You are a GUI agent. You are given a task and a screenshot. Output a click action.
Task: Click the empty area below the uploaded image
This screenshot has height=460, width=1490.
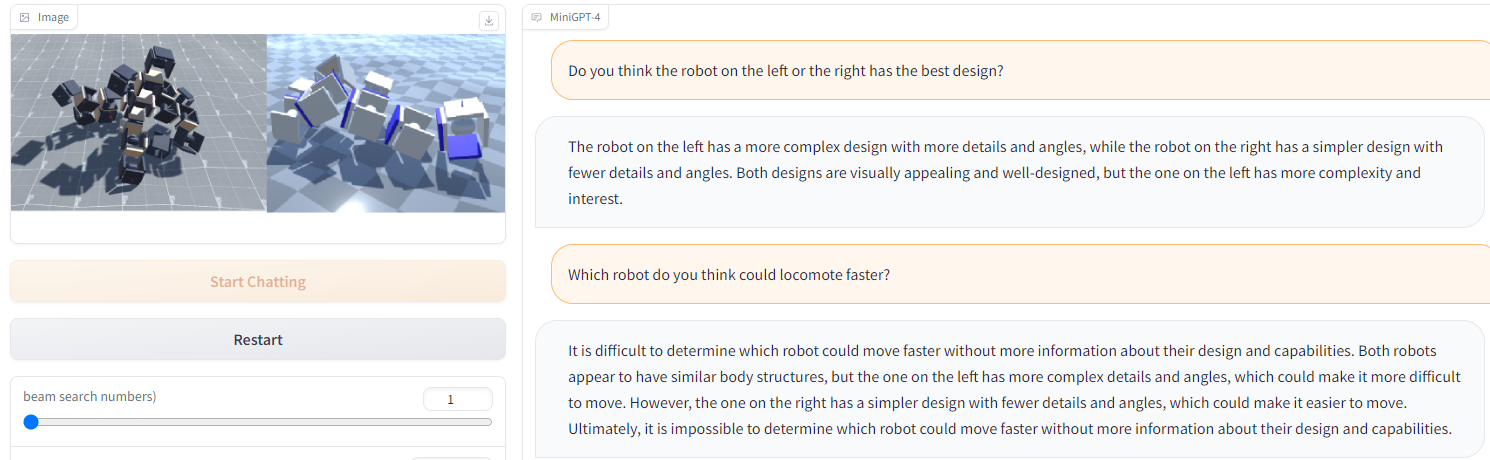click(x=258, y=227)
